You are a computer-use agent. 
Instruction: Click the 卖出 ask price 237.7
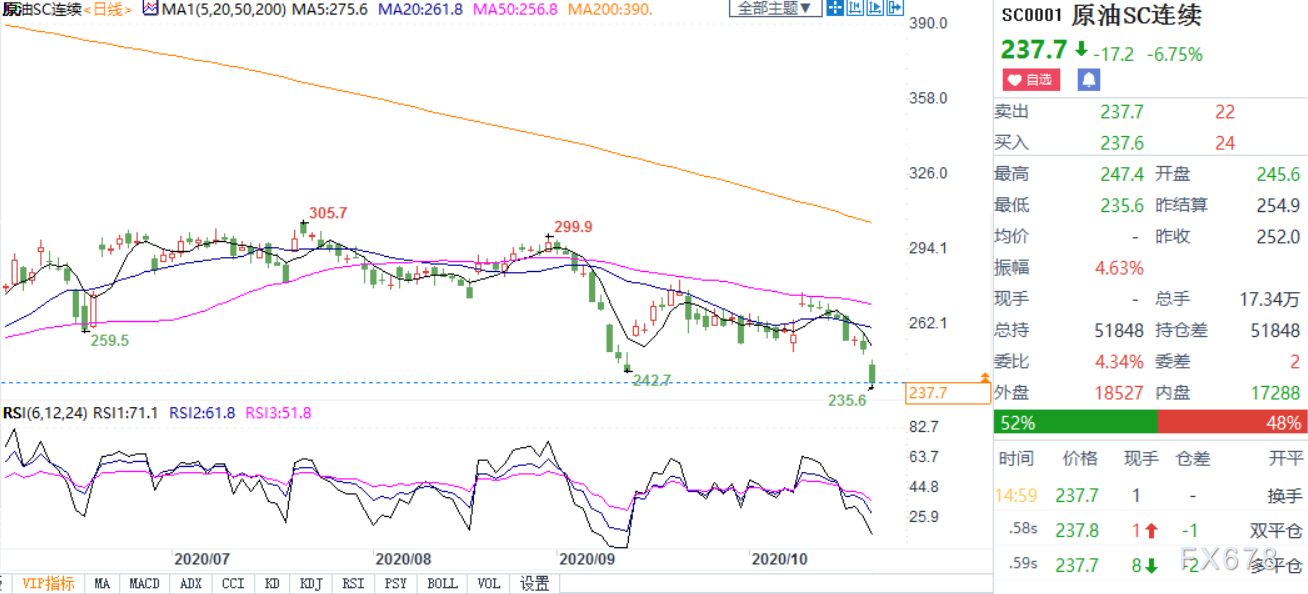pos(1122,113)
